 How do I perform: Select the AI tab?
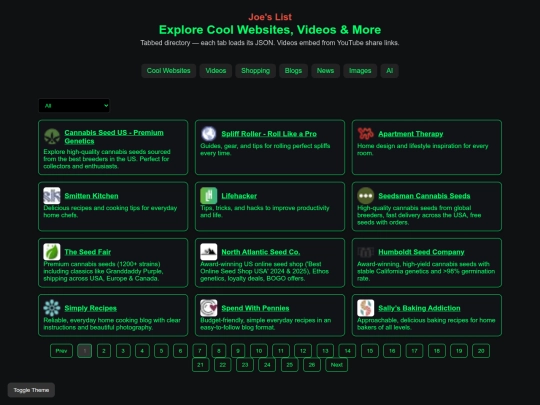coord(390,71)
